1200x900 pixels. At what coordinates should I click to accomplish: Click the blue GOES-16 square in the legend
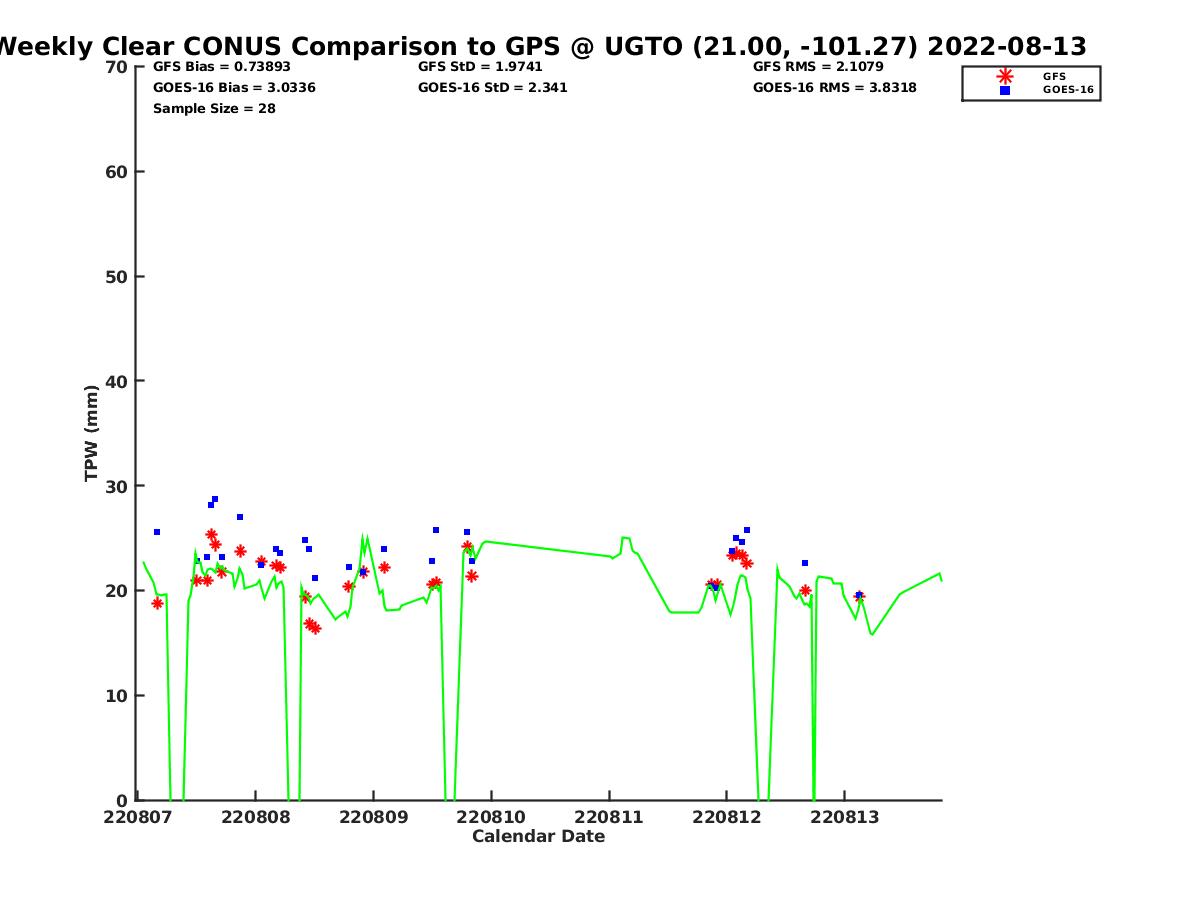[1004, 90]
